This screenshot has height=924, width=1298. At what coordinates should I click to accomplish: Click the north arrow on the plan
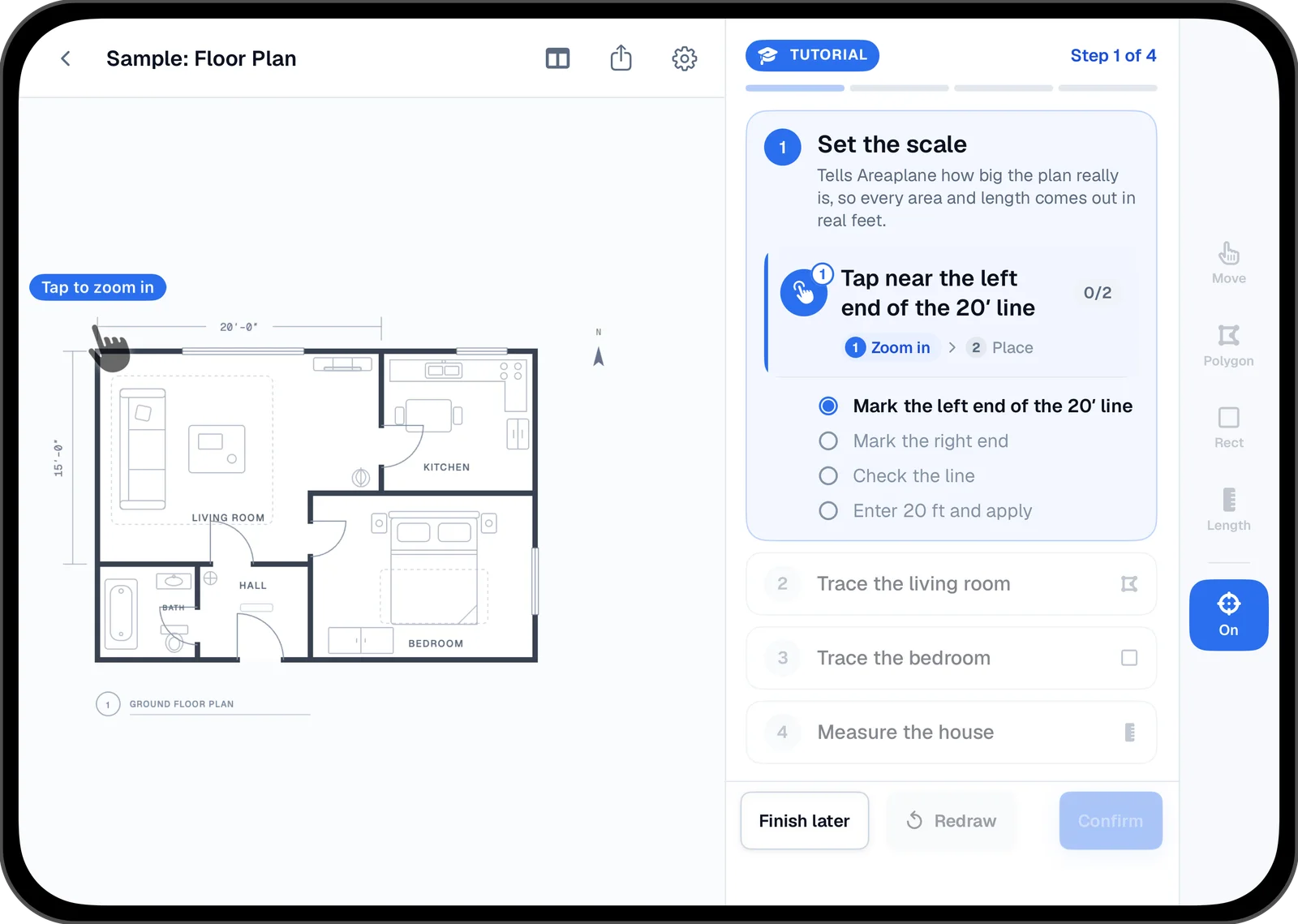pyautogui.click(x=599, y=356)
